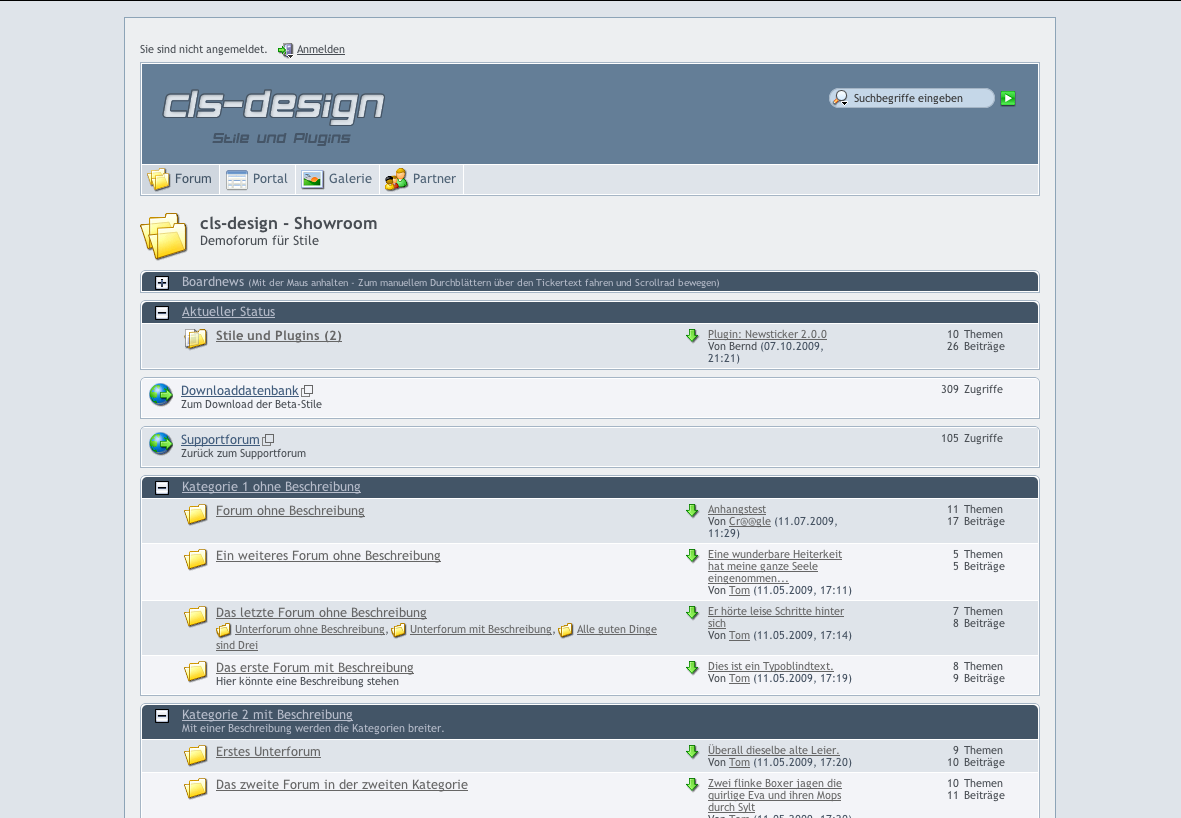Click the green search submit arrow button
The width and height of the screenshot is (1181, 818).
click(1008, 98)
